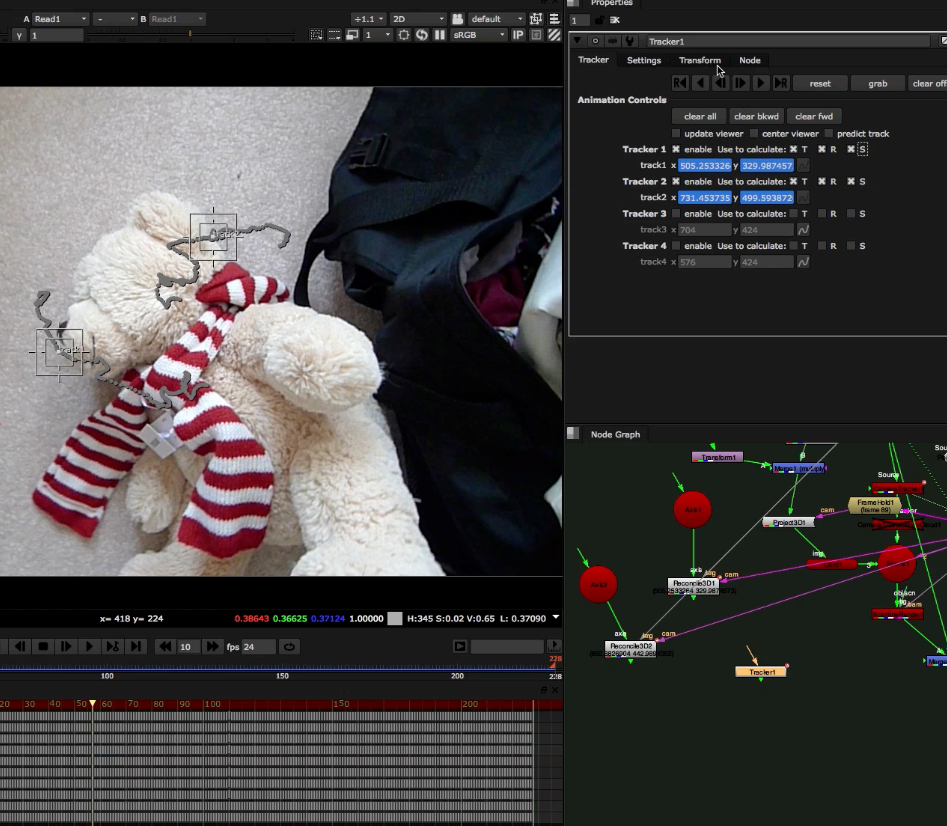947x826 pixels.
Task: Open the Node Graph tab
Action: [615, 434]
